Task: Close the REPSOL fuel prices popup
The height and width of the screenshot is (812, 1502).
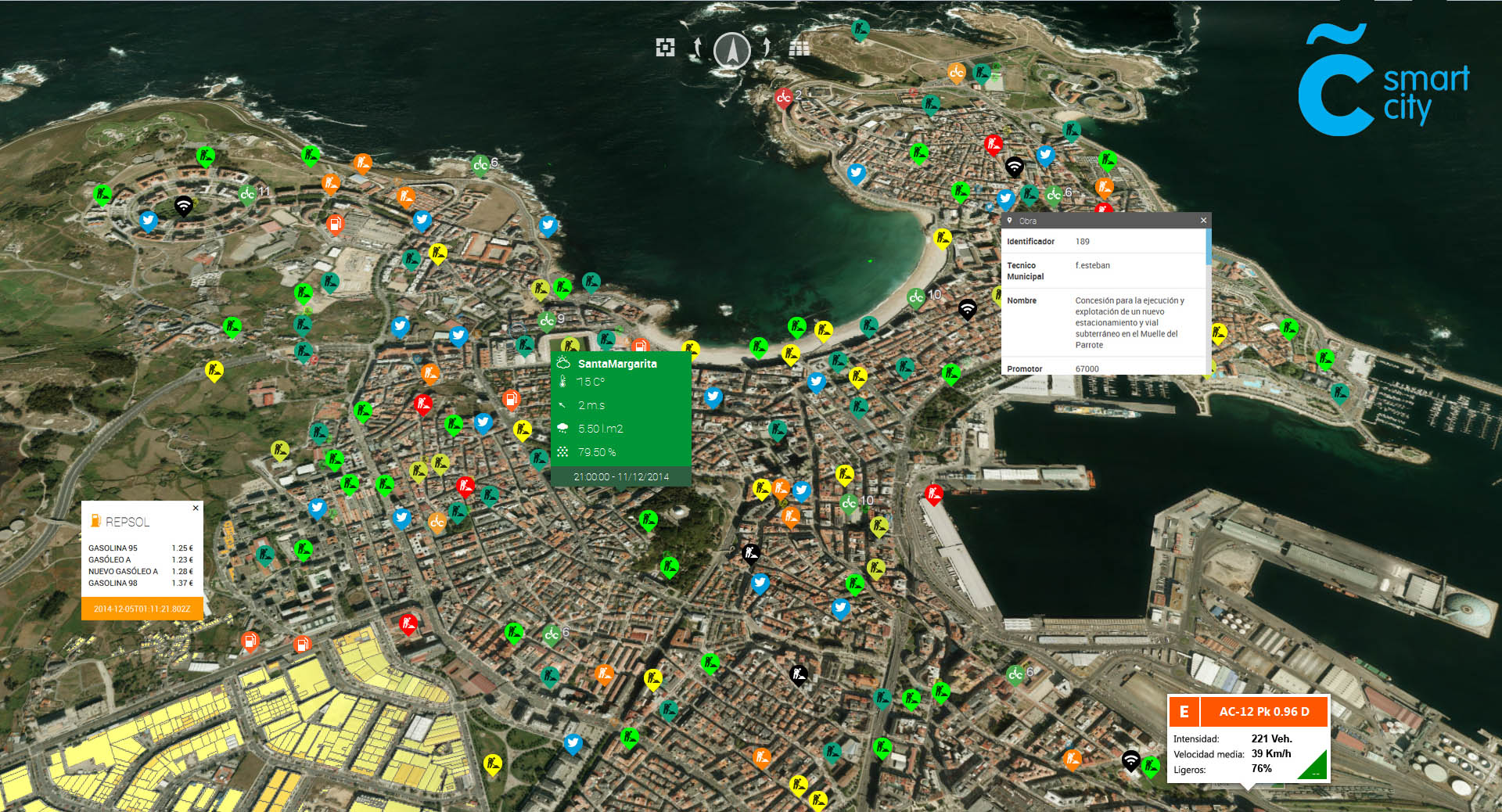Action: (194, 508)
